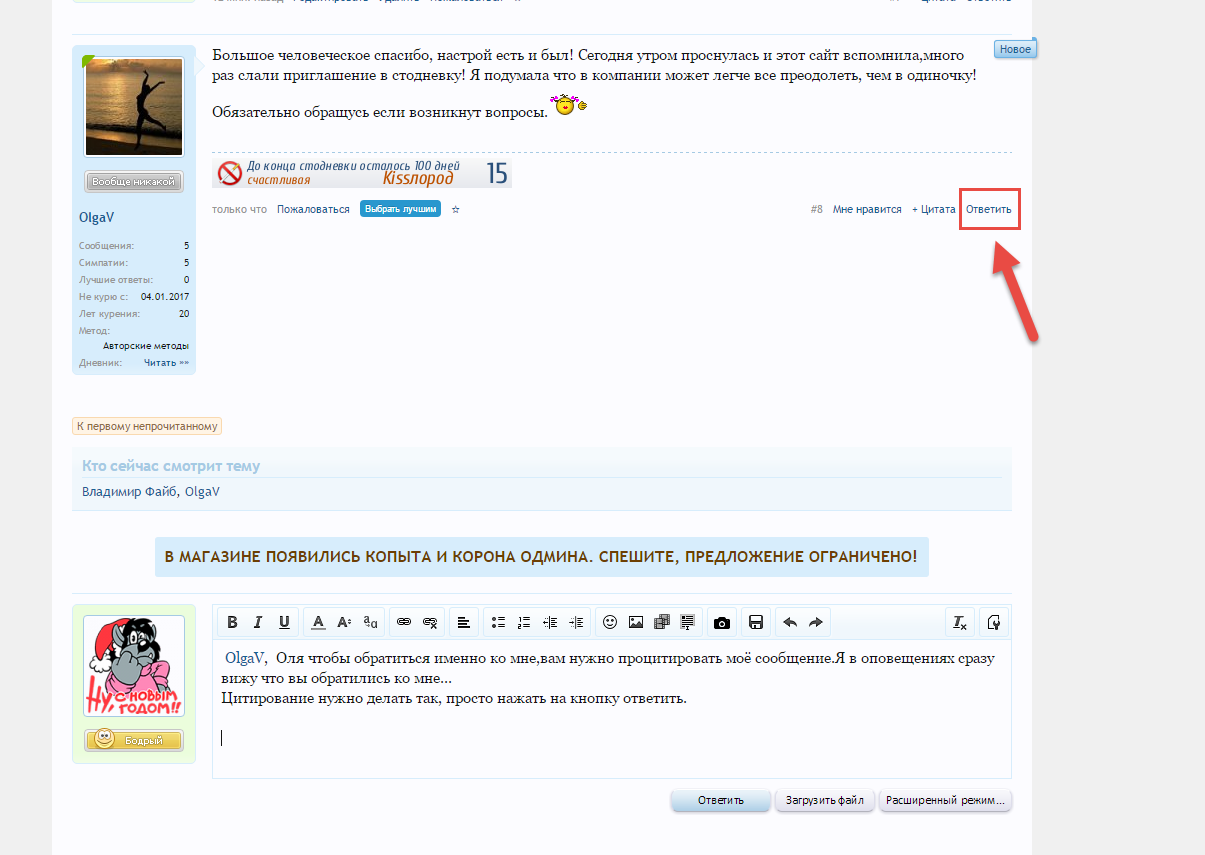Open the text color picker
Screen dimensions: 1205x855
(318, 622)
